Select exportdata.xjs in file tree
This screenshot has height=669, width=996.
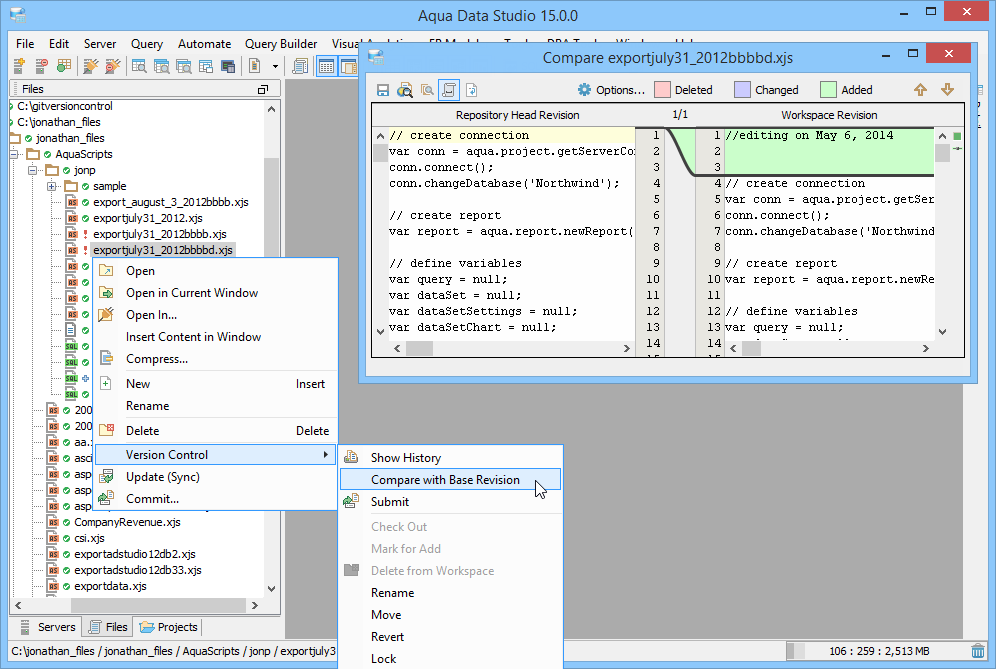click(x=110, y=586)
